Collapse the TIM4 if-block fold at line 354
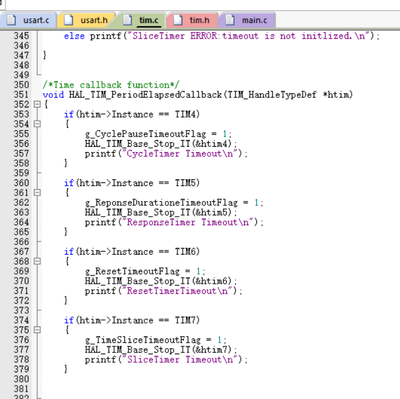The height and width of the screenshot is (399, 400). click(x=37, y=124)
